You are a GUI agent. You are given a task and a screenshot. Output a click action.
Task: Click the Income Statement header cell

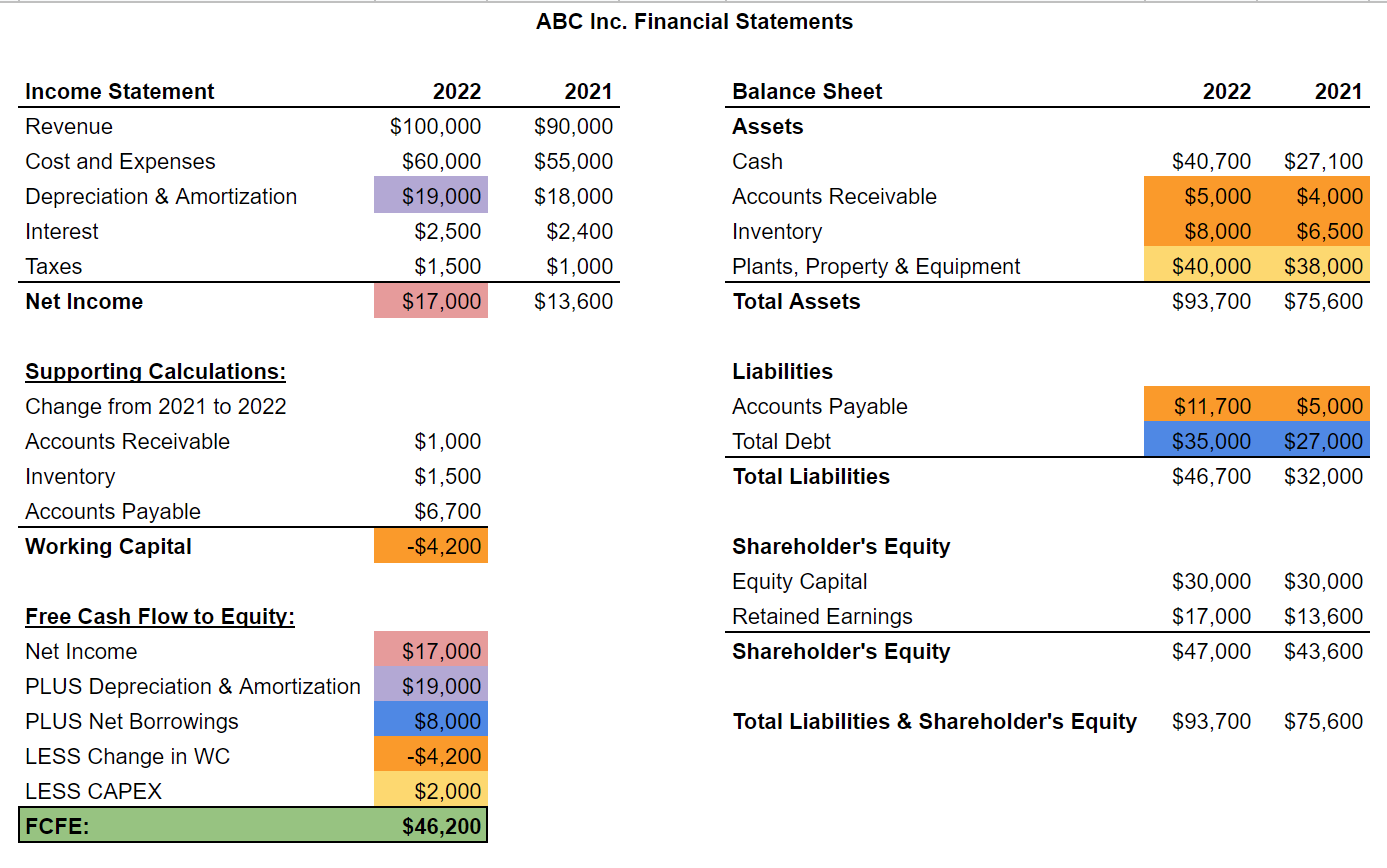tap(120, 92)
